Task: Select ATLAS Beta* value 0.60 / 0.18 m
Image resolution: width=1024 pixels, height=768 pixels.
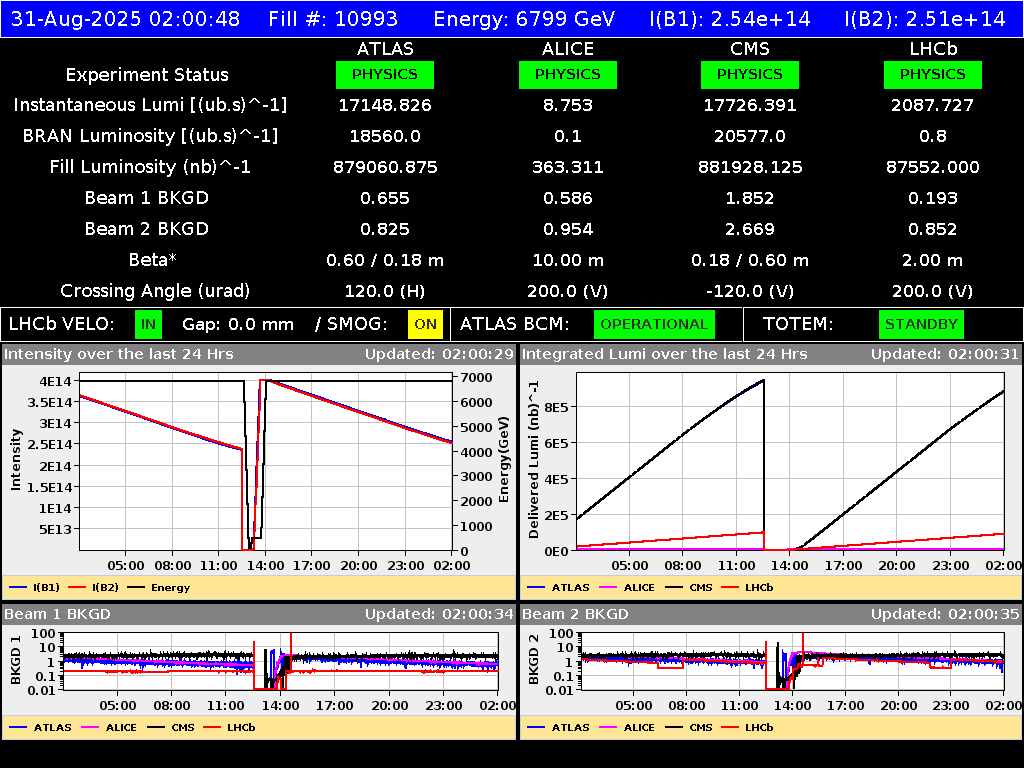Action: click(385, 260)
